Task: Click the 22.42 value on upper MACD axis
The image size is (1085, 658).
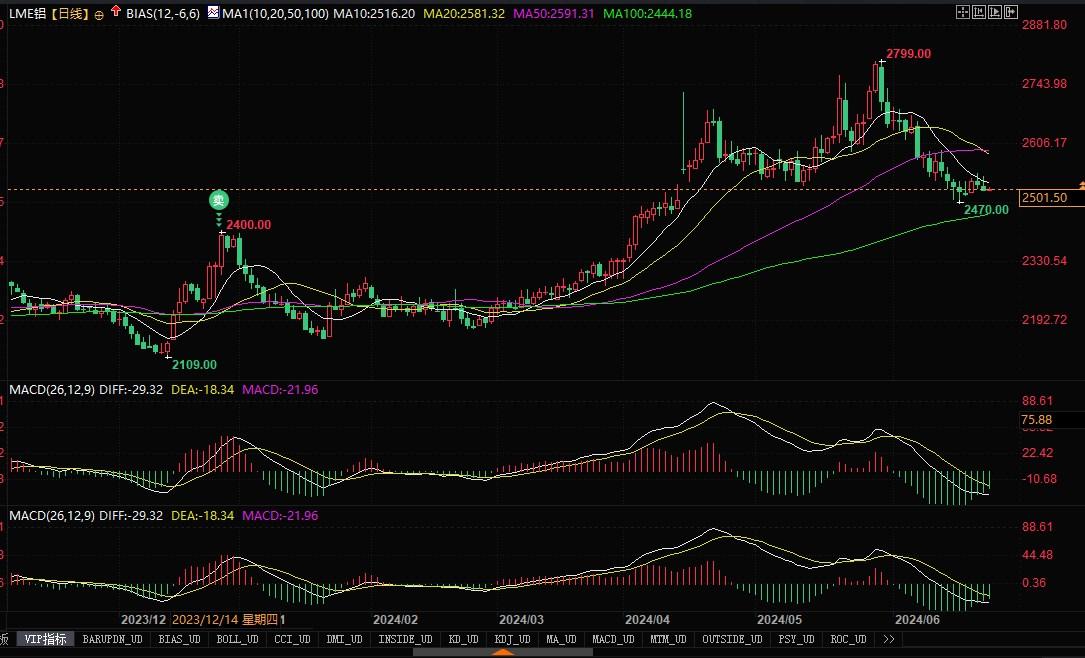Action: point(1037,453)
